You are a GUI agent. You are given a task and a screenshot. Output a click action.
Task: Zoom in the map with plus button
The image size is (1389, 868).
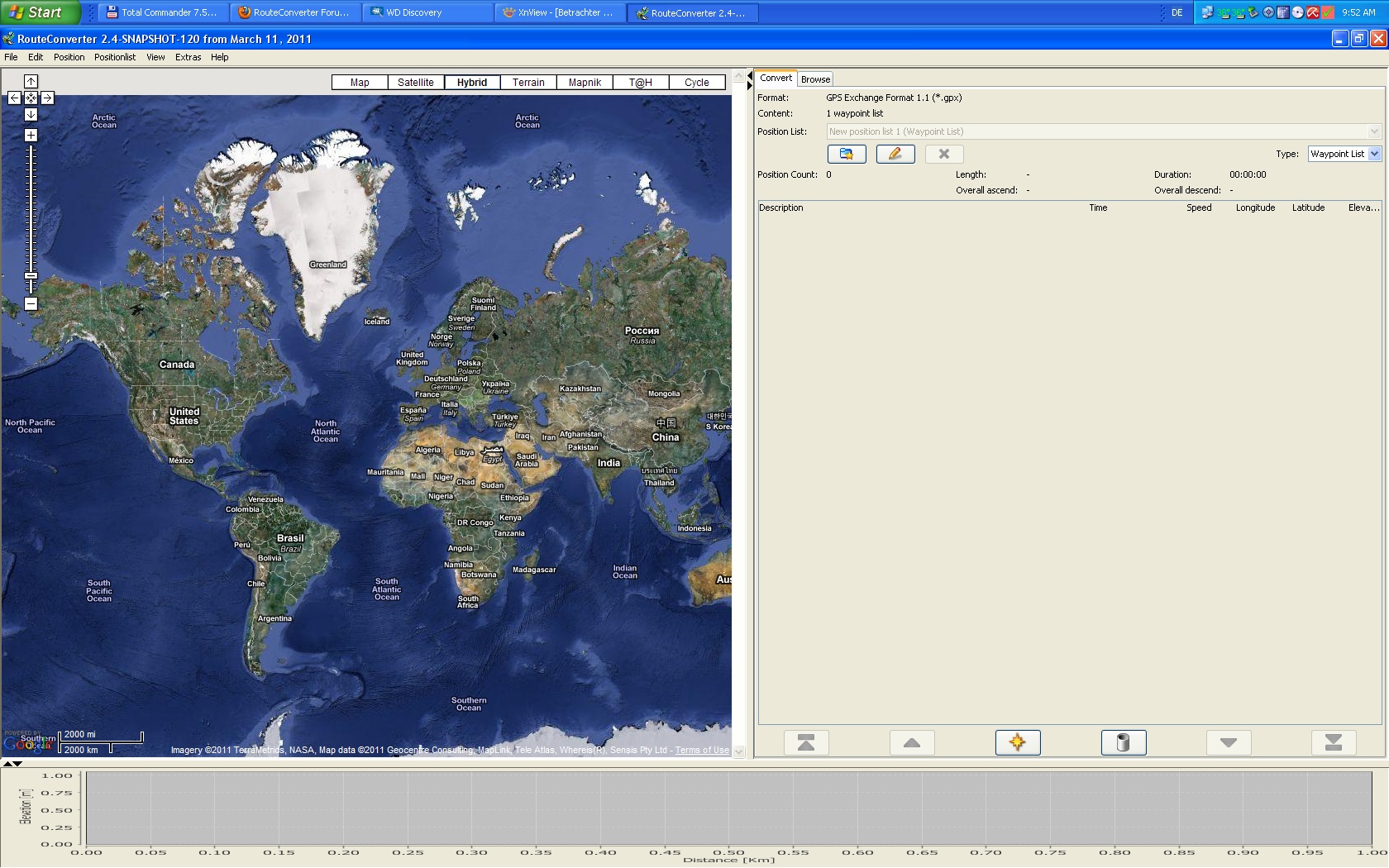[31, 135]
